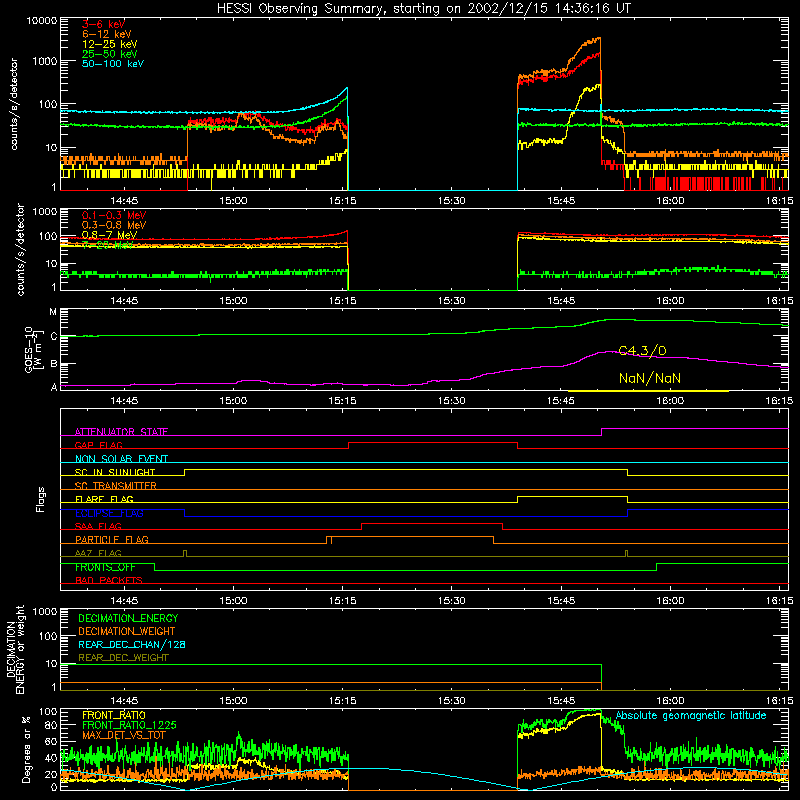Select the FLARE_FLAG label
Viewport: 800px width, 800px height.
(104, 499)
